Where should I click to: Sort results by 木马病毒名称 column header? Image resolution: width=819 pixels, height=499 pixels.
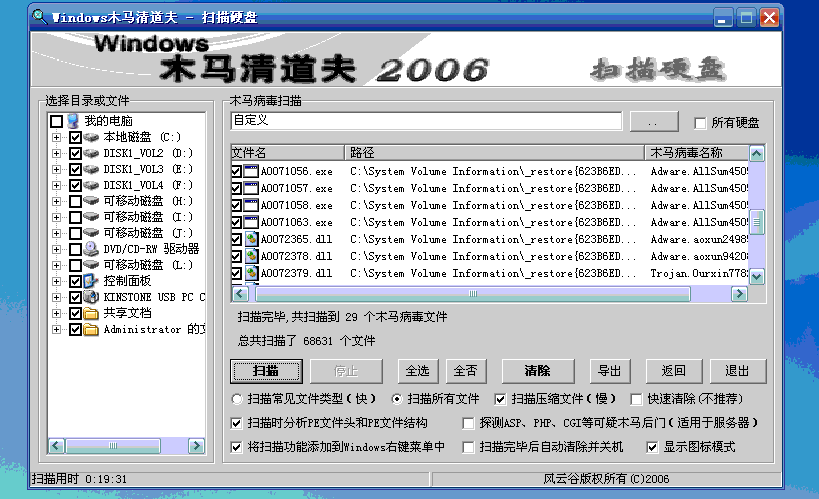click(x=697, y=153)
